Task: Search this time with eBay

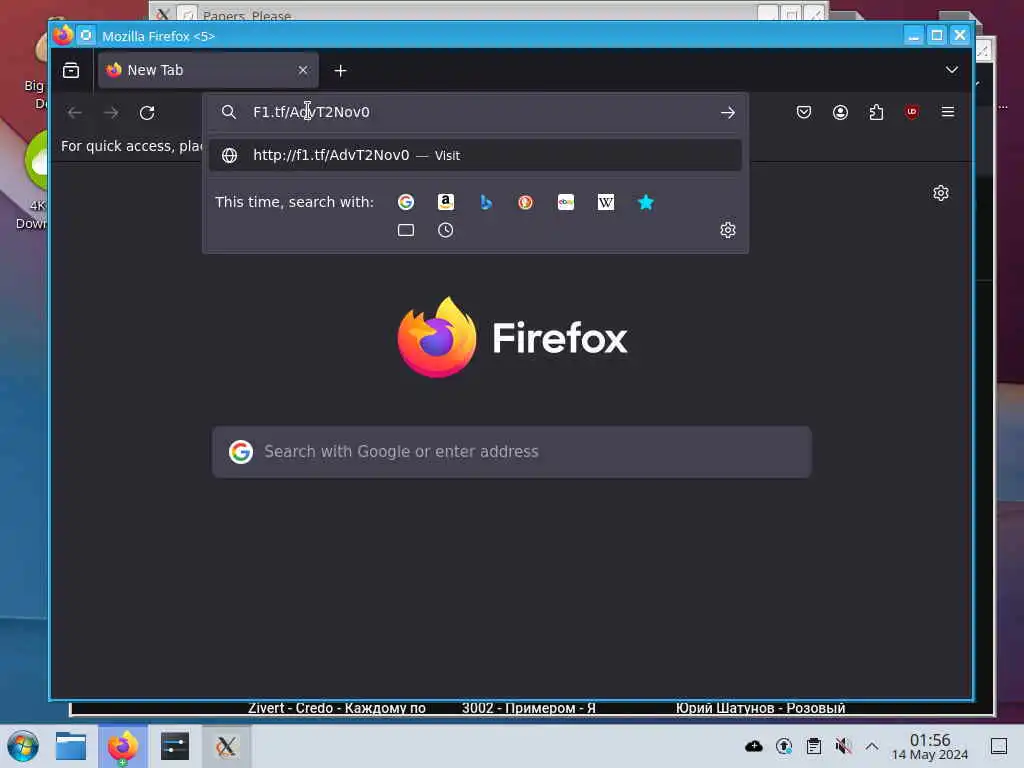Action: pyautogui.click(x=566, y=202)
